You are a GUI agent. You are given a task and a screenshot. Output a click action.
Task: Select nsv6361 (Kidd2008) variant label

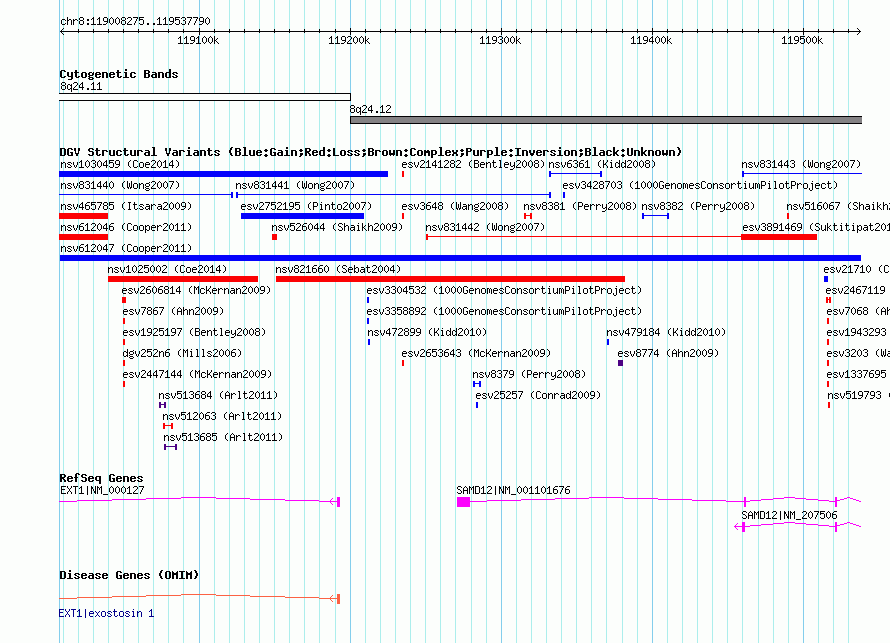pyautogui.click(x=602, y=164)
